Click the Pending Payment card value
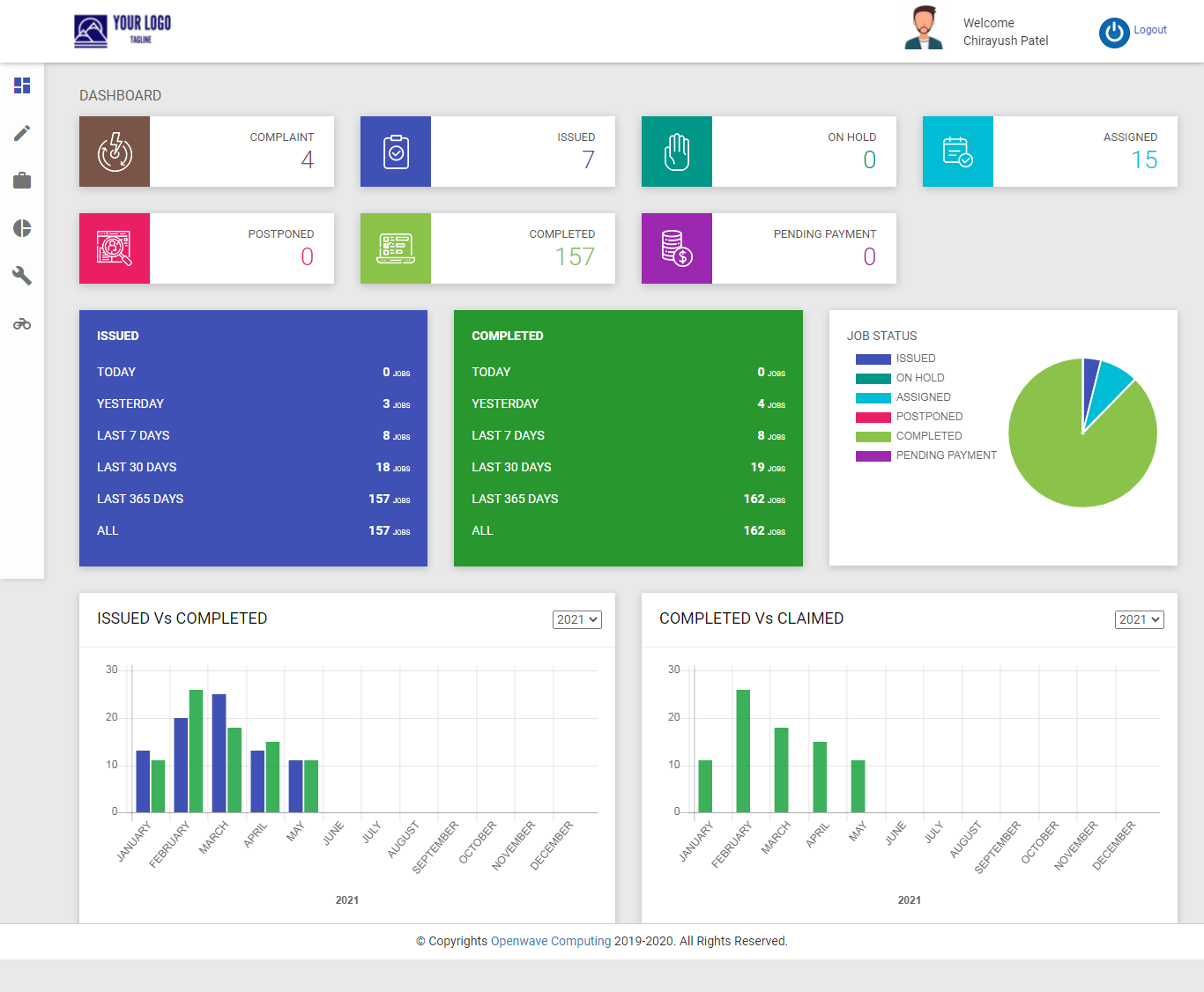 (870, 256)
